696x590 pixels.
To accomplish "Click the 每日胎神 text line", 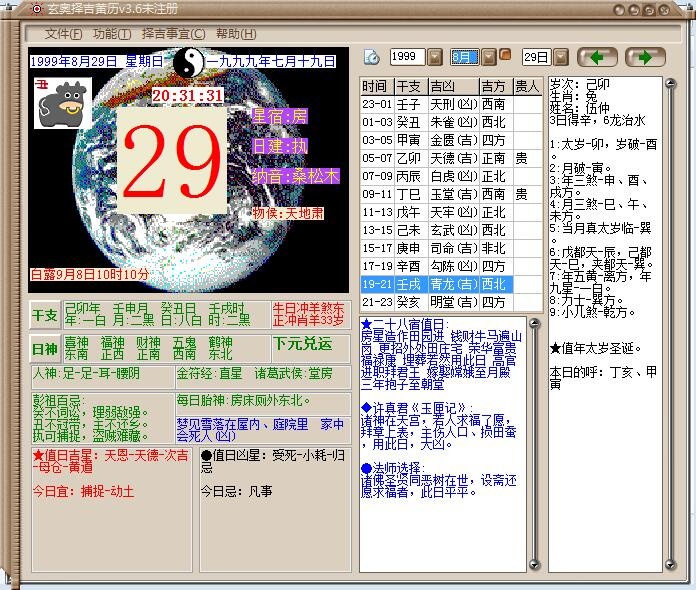I will point(243,400).
